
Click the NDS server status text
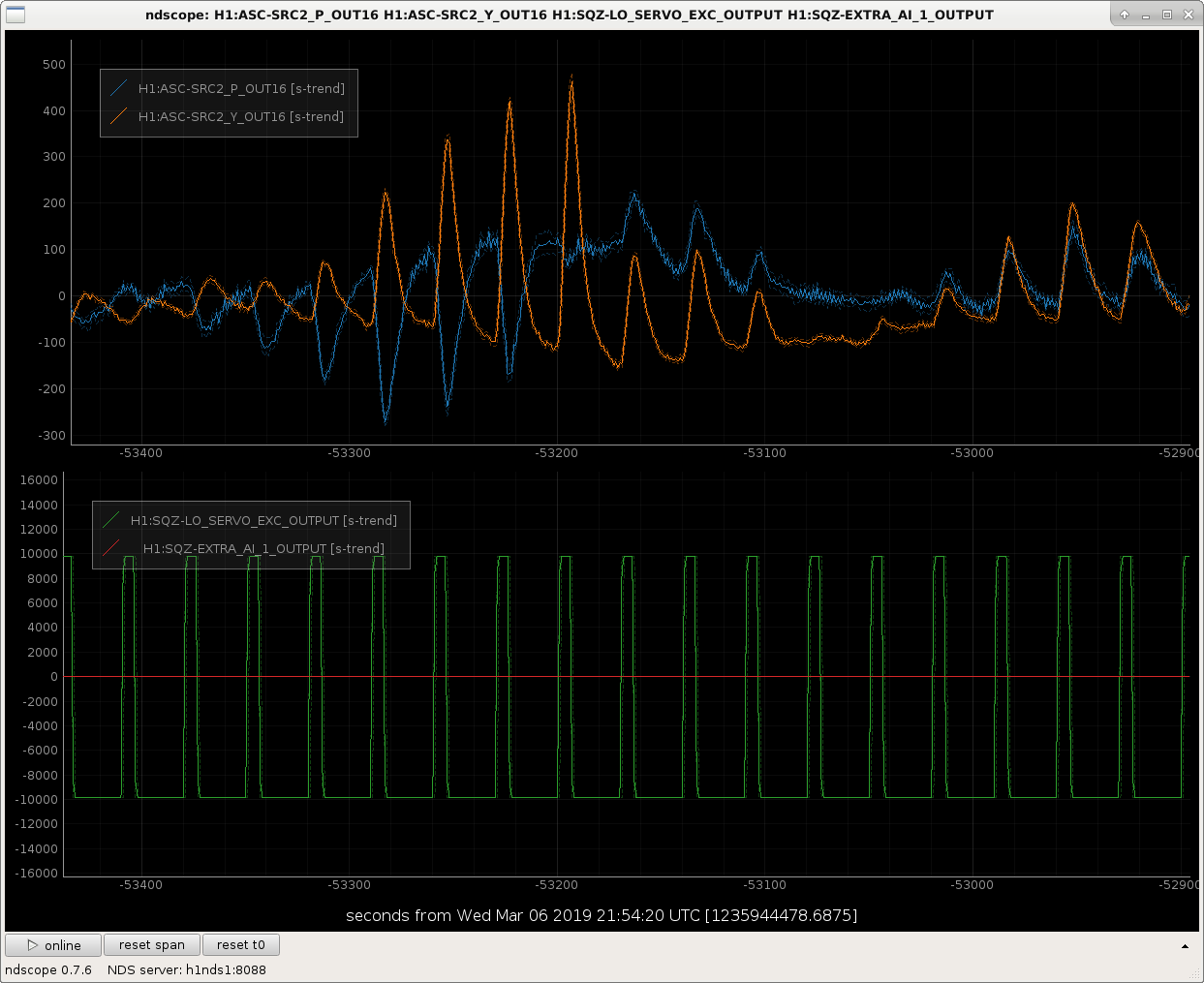[x=187, y=969]
